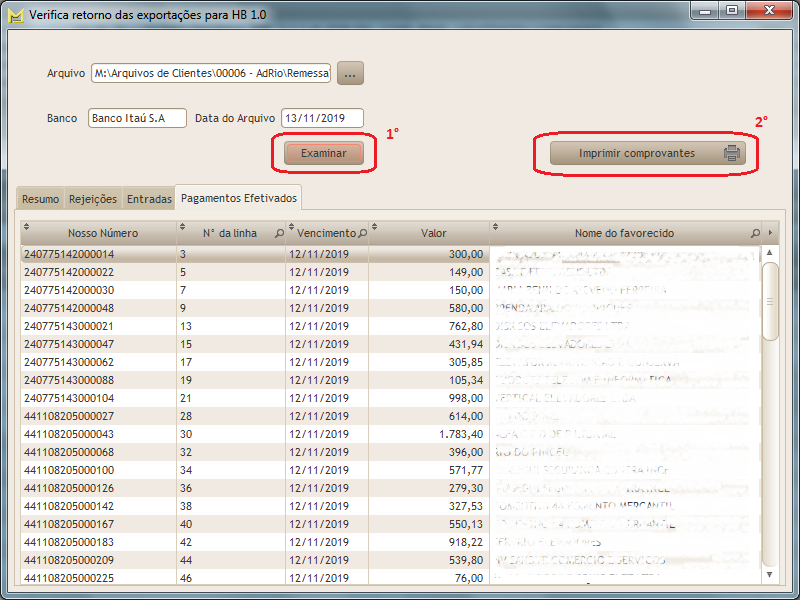
Task: Click the sort arrows in Nº da linha header
Action: tap(181, 227)
